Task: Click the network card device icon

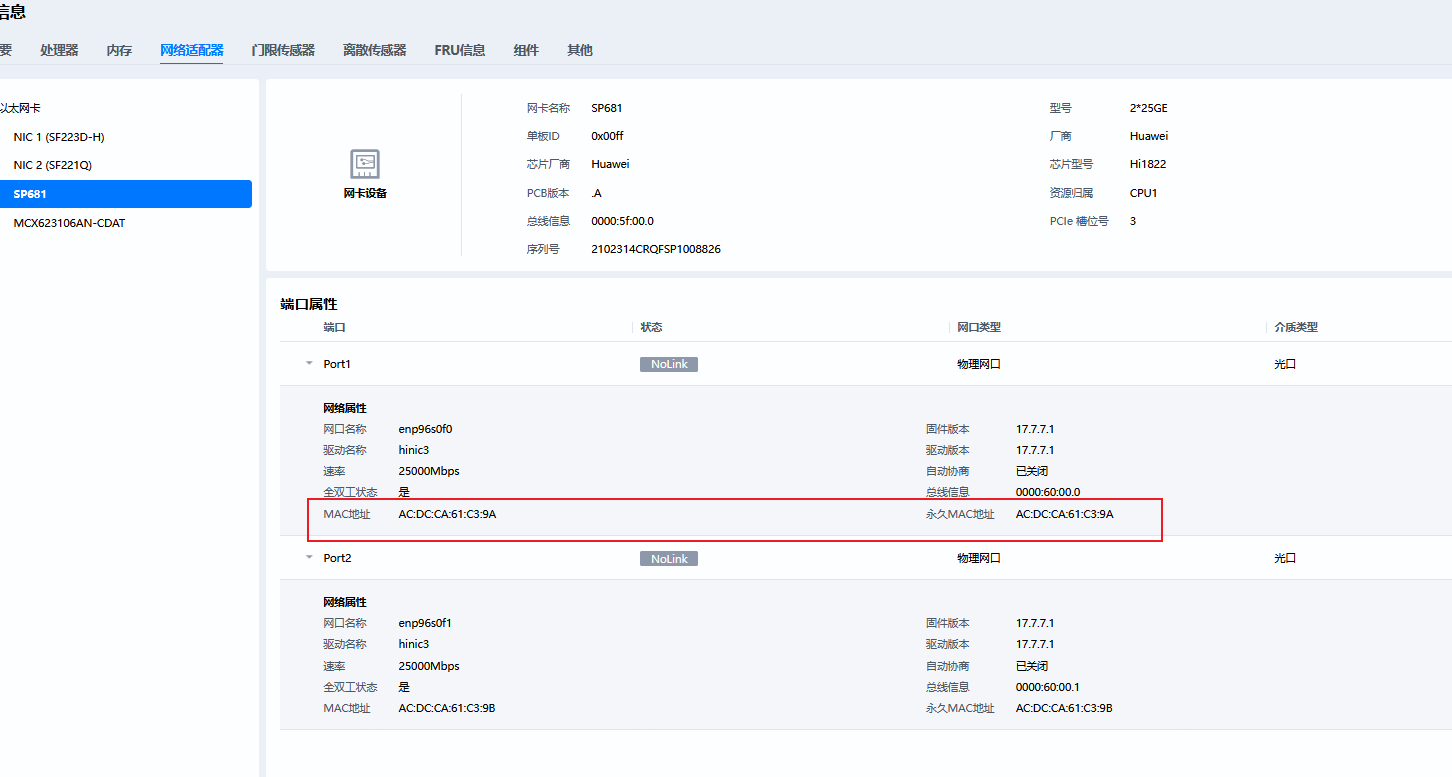Action: point(365,164)
